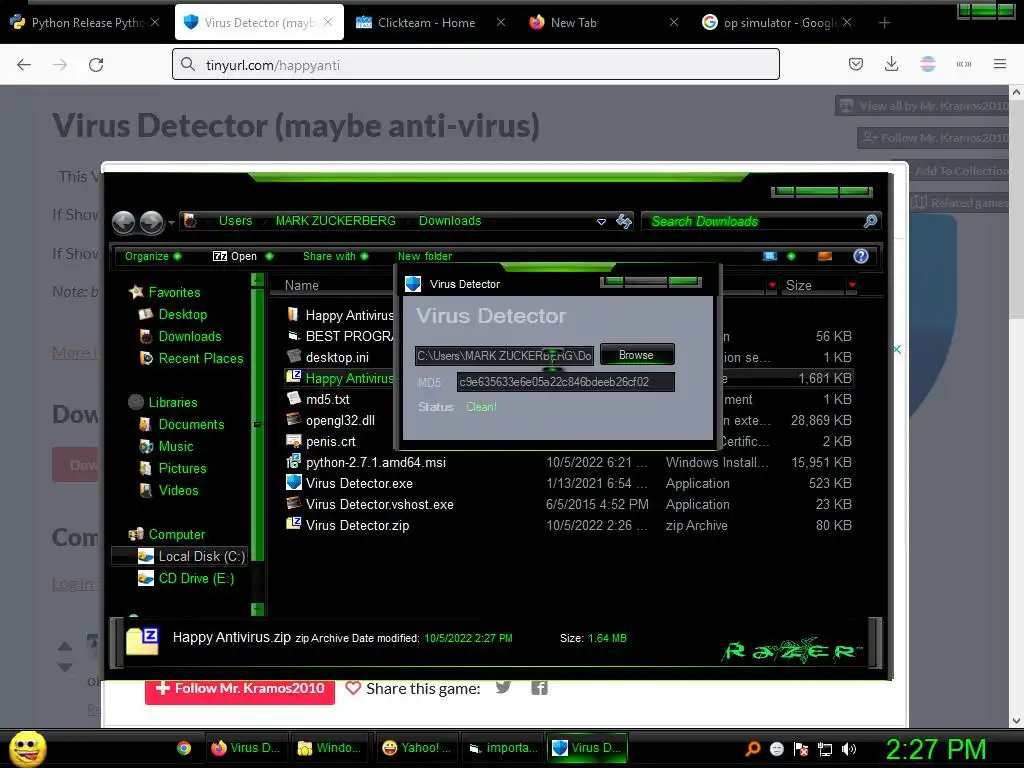Screen dimensions: 1024x768
Task: Click the refresh icon beside address dropdown
Action: point(624,221)
